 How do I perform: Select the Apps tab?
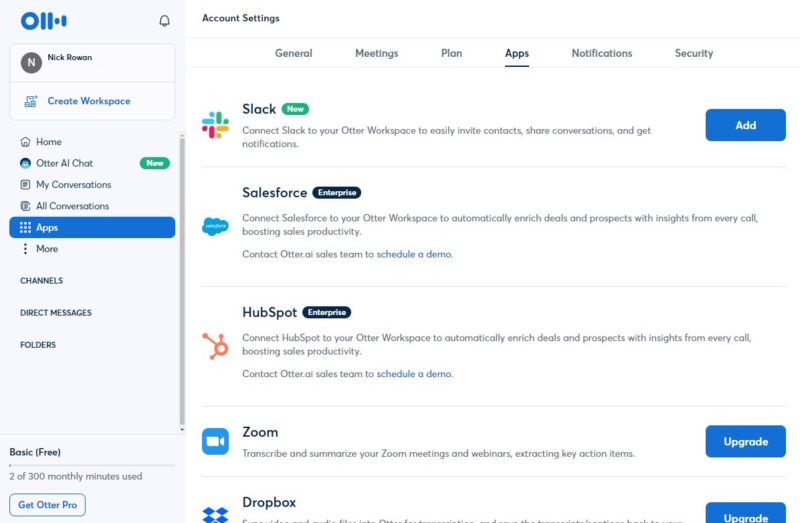pos(517,53)
